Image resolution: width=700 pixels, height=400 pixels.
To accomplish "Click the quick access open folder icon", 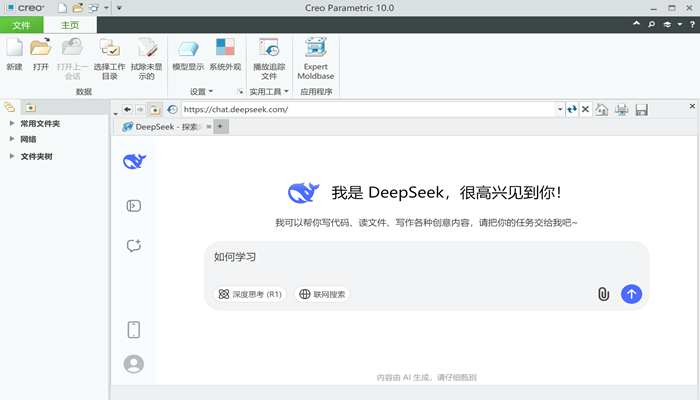I will point(78,8).
